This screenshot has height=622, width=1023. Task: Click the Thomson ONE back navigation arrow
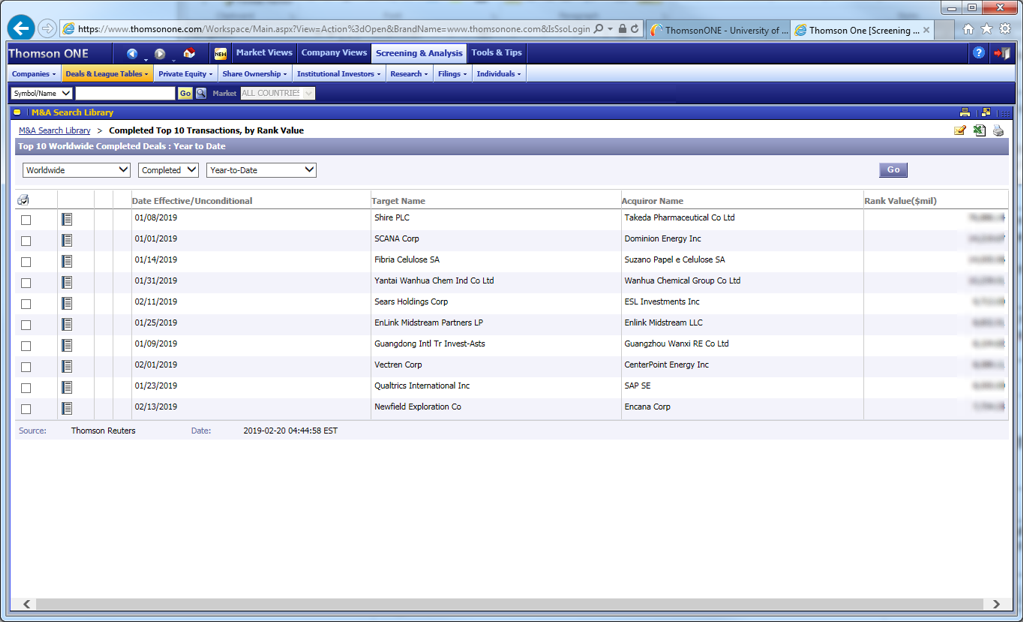[x=132, y=54]
